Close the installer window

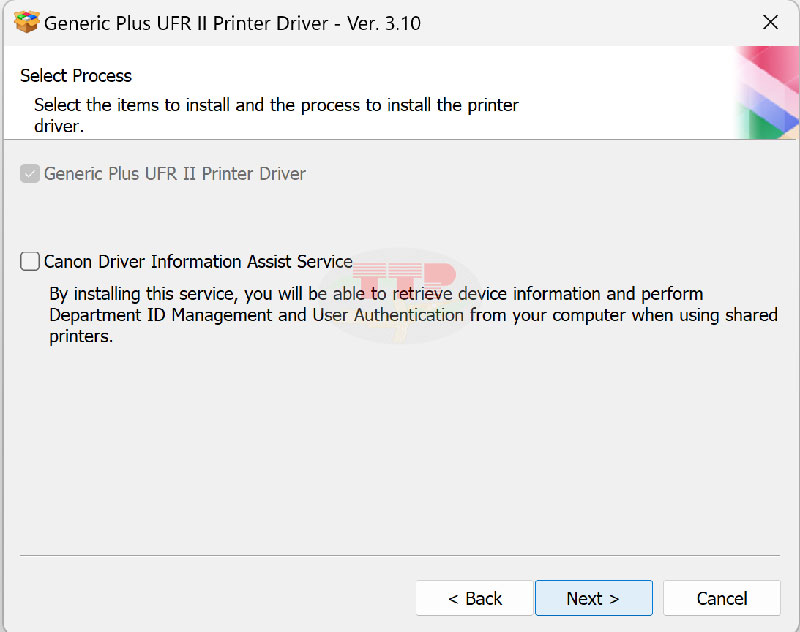coord(770,22)
